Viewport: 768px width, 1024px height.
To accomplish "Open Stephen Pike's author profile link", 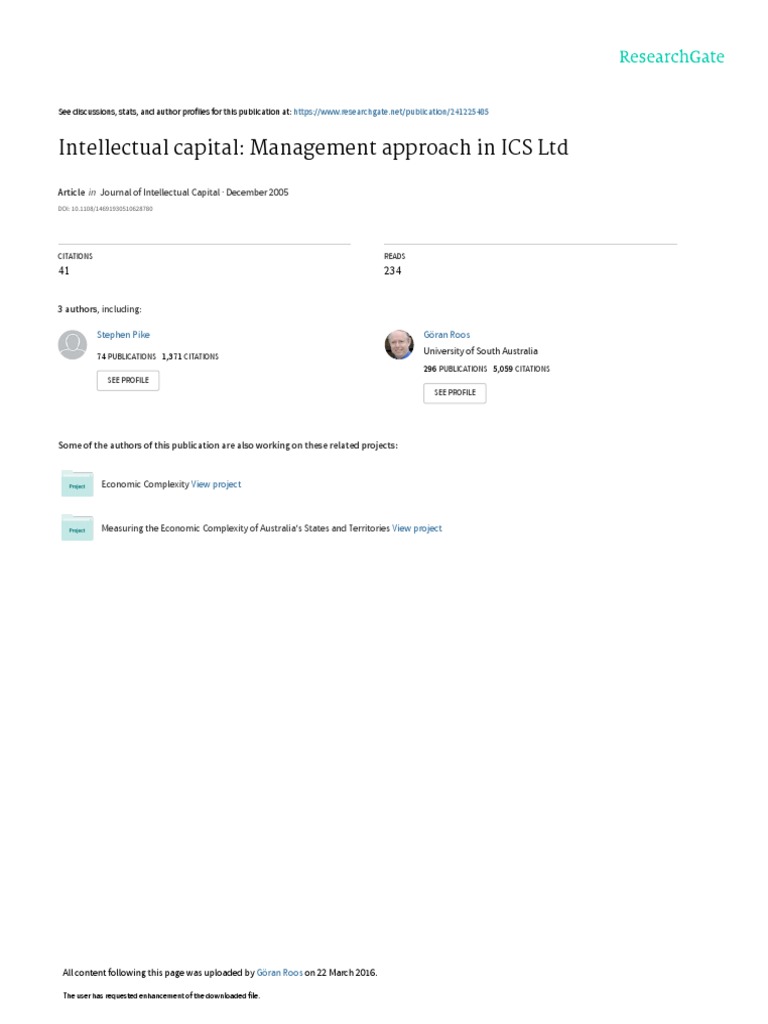I will pyautogui.click(x=123, y=334).
